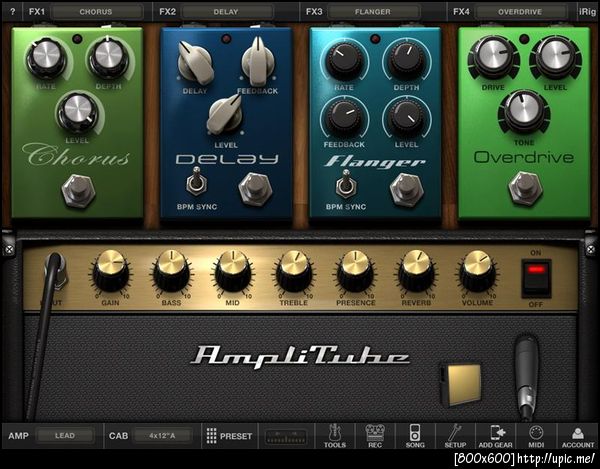Open the FX3 Flanger effect selector
The height and width of the screenshot is (469, 600).
(x=373, y=12)
